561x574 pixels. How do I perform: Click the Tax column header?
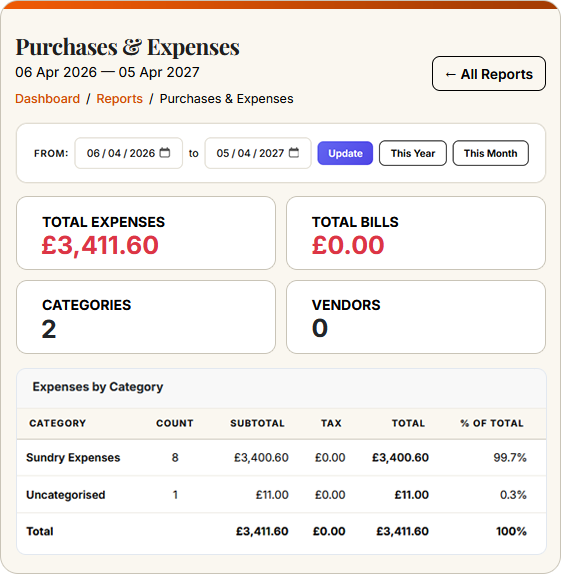tap(331, 423)
